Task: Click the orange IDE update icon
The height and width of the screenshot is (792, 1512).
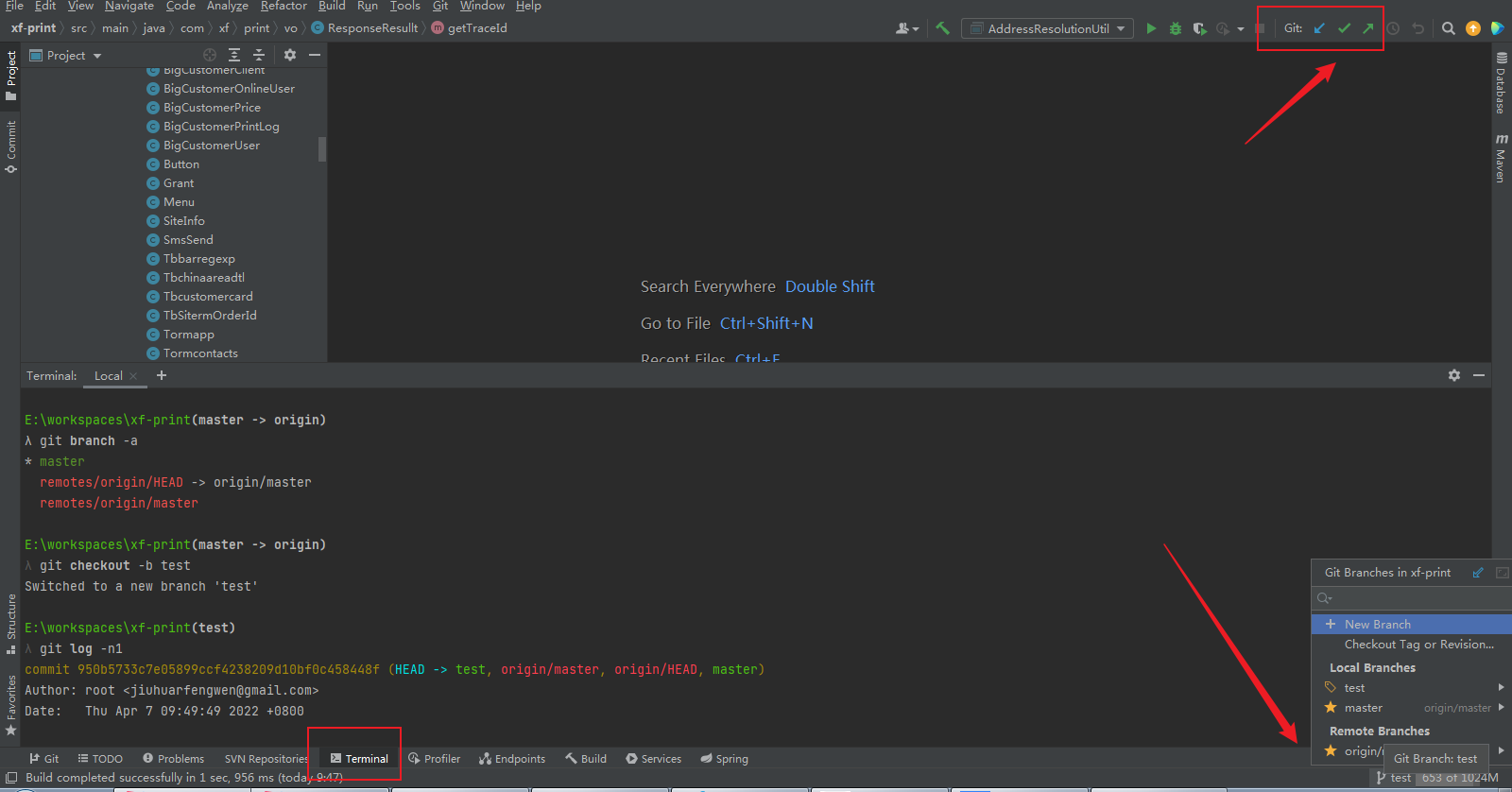Action: [x=1472, y=28]
